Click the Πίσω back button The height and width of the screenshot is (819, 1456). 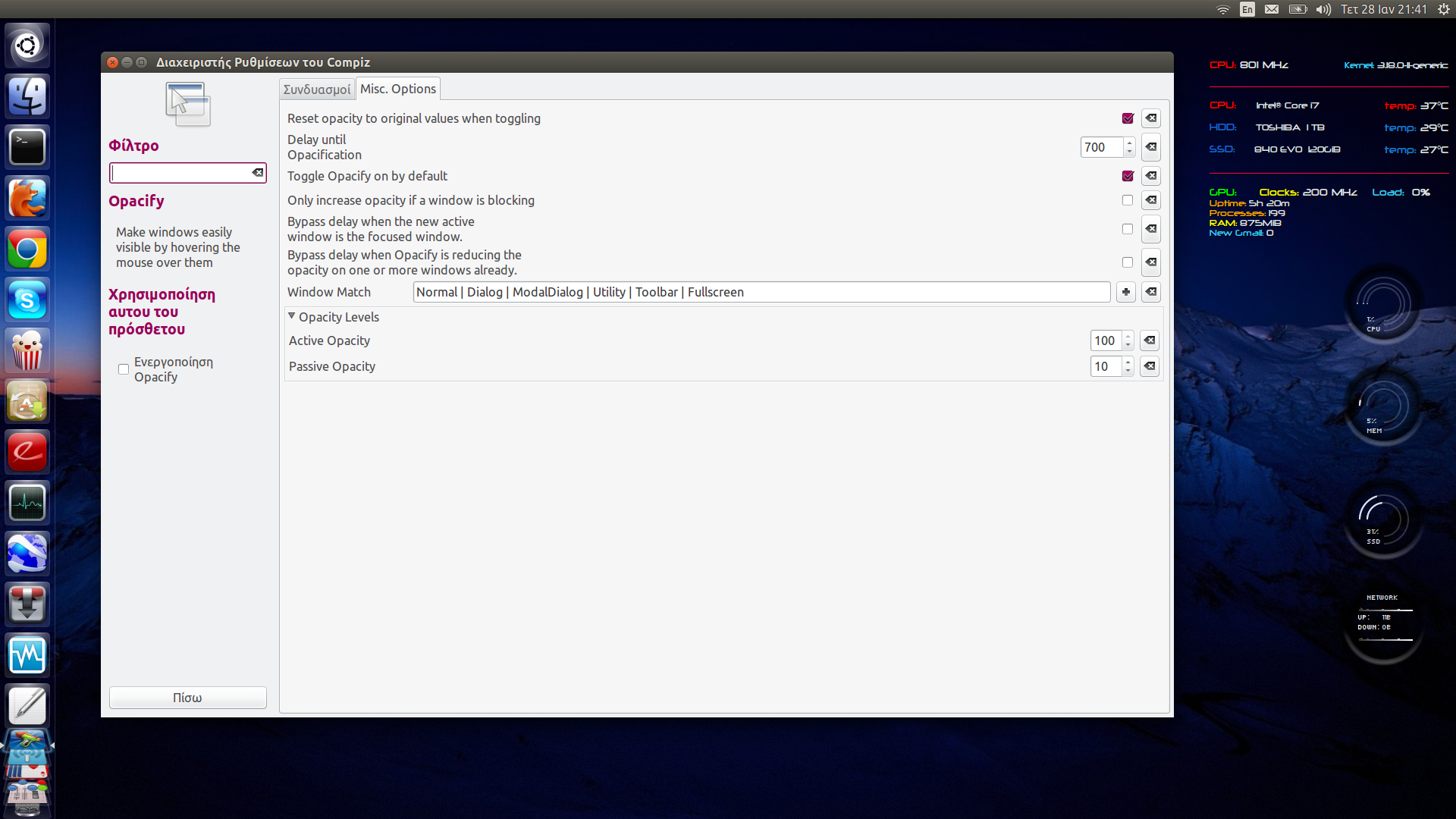[x=187, y=698]
